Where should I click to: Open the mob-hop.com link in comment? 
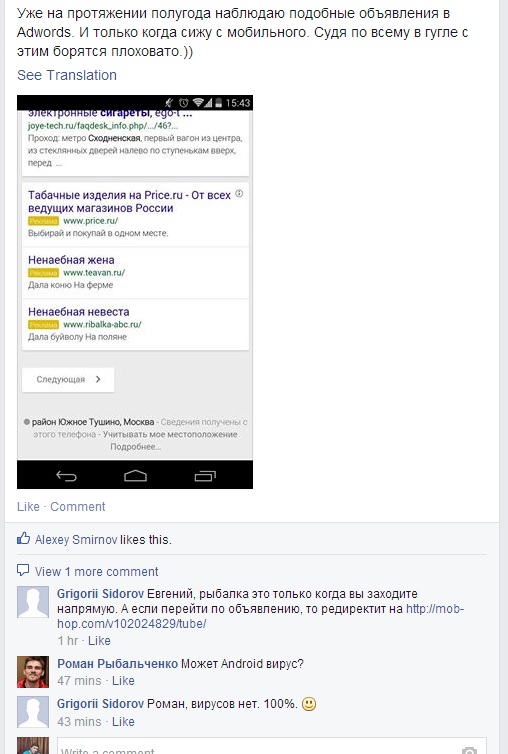coord(260,616)
